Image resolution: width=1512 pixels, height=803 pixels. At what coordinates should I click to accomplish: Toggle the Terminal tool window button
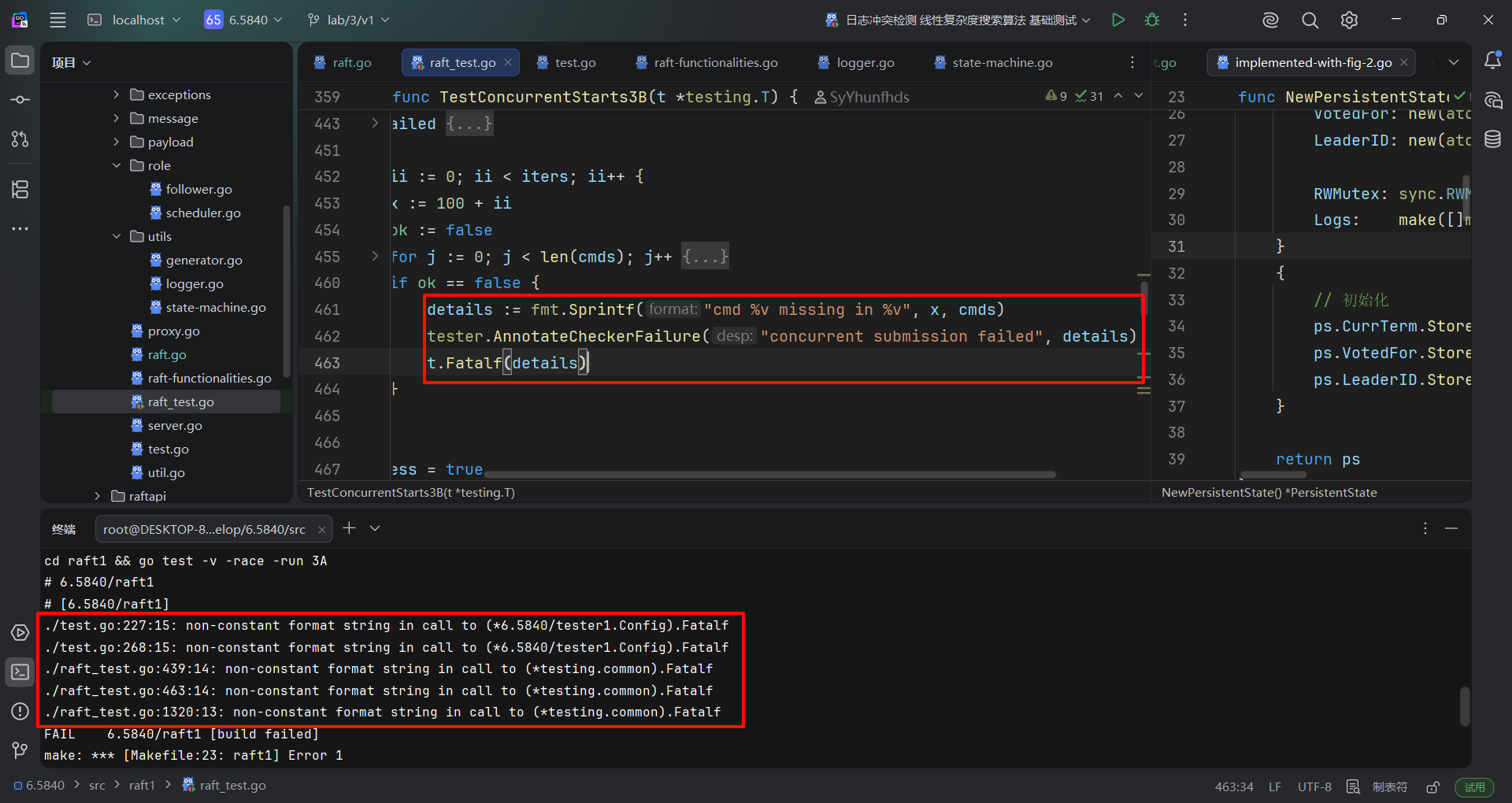click(20, 672)
